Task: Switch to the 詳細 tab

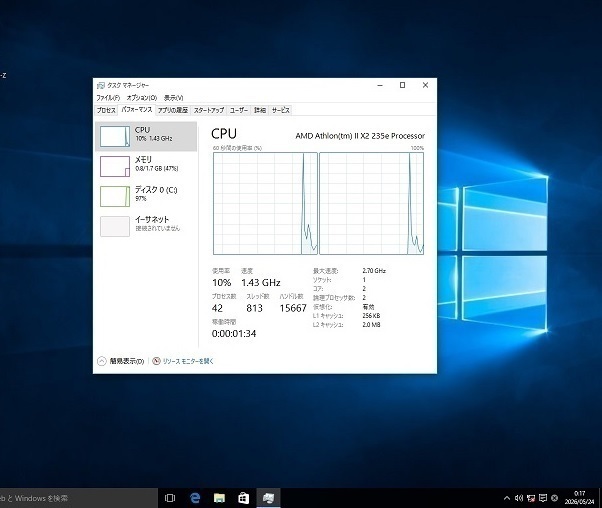Action: (260, 110)
